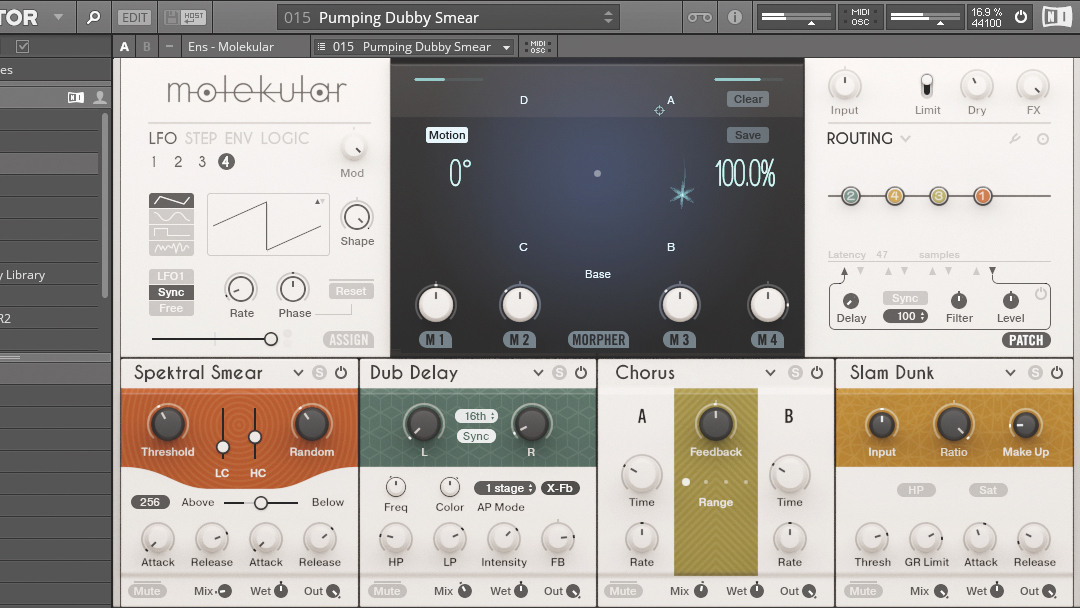Open the 16th delay time dropdown
1080x608 pixels.
[x=476, y=416]
